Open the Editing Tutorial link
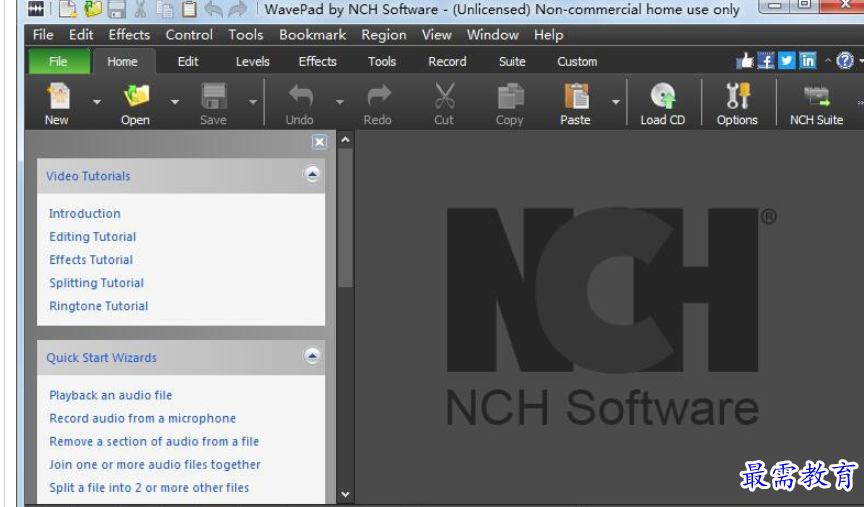Screen dimensions: 864x507 coord(93,237)
